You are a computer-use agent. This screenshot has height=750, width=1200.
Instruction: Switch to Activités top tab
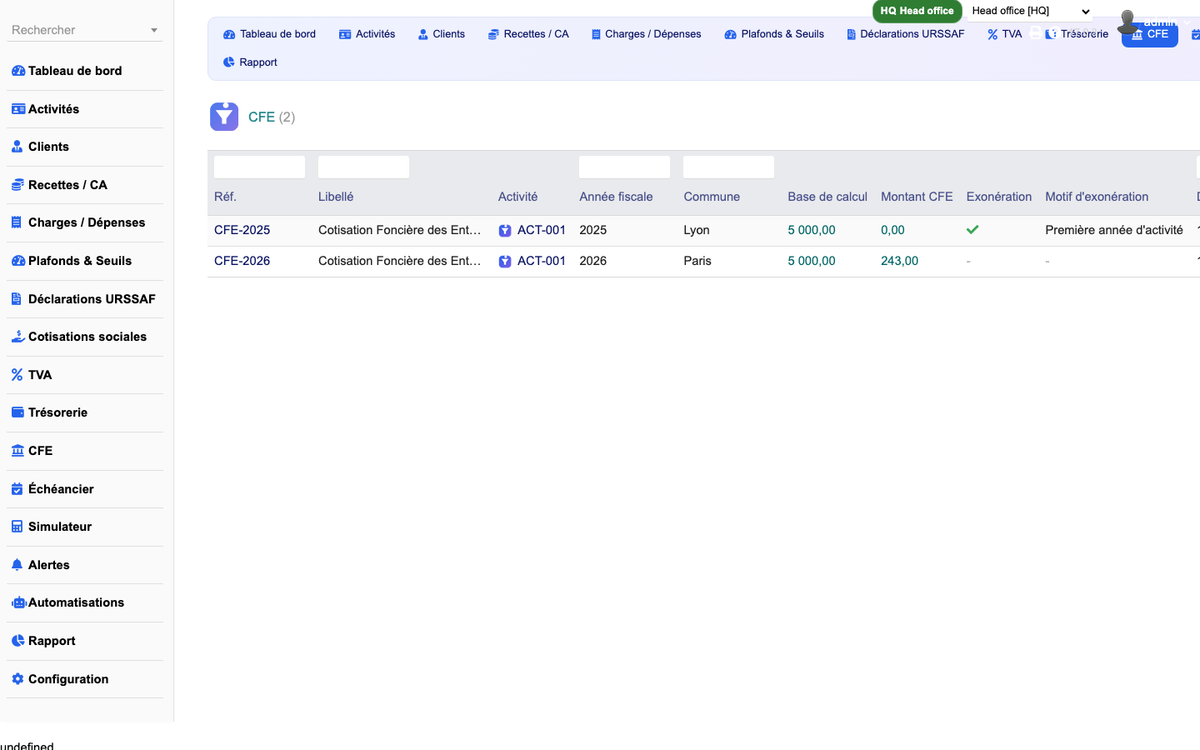(367, 34)
